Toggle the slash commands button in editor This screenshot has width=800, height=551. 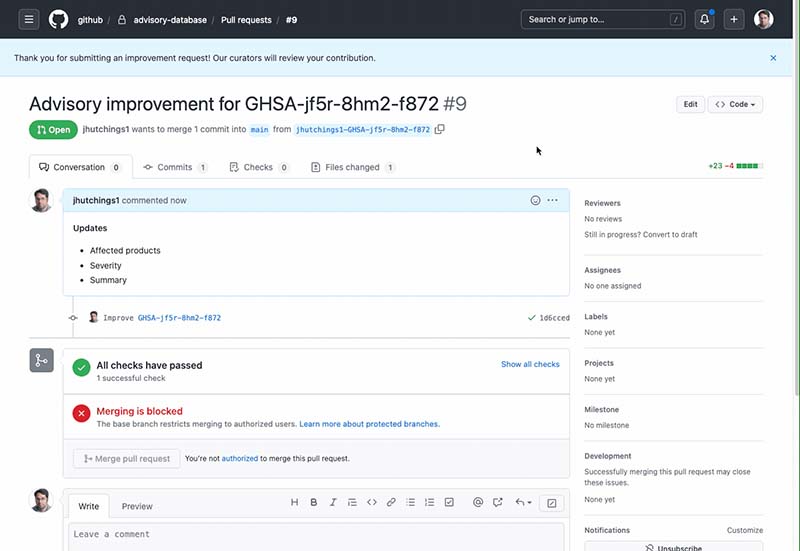coord(551,502)
